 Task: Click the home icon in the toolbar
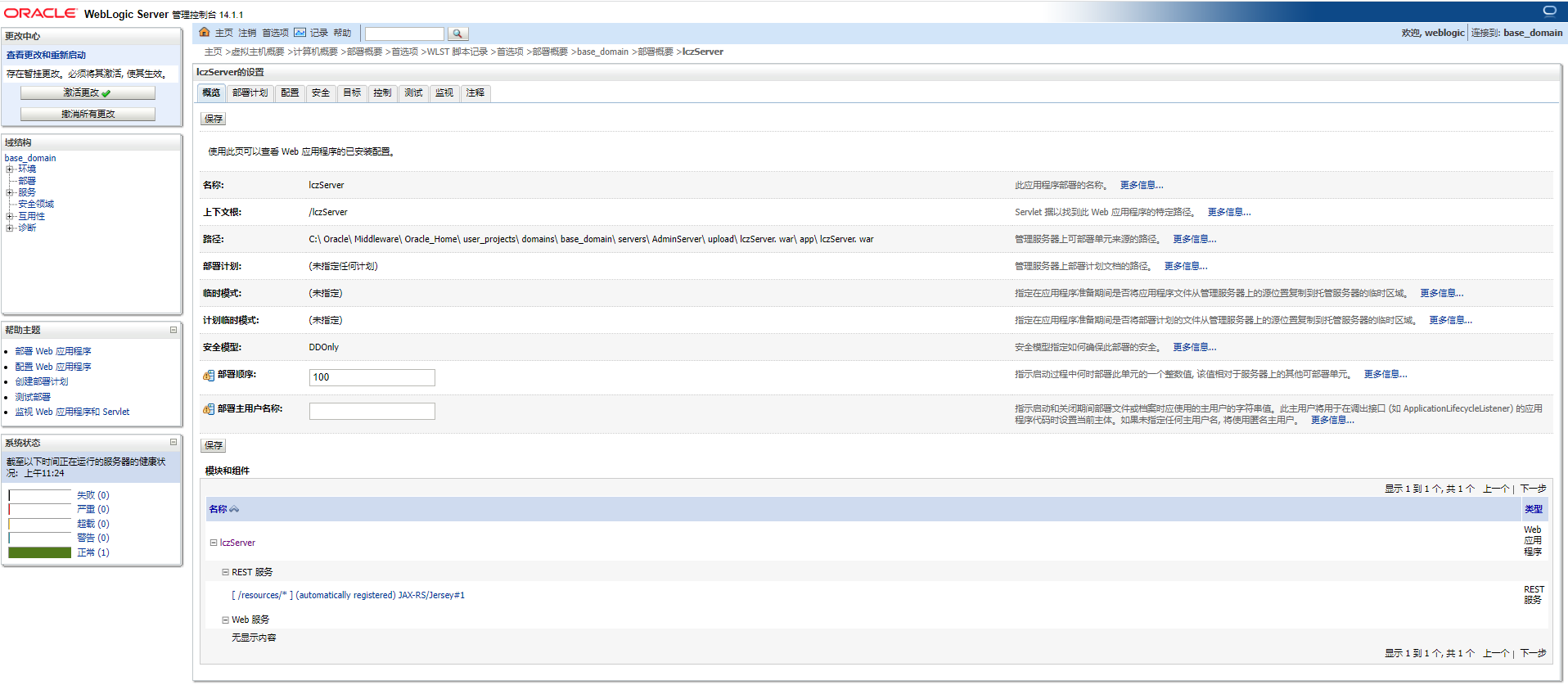point(205,33)
